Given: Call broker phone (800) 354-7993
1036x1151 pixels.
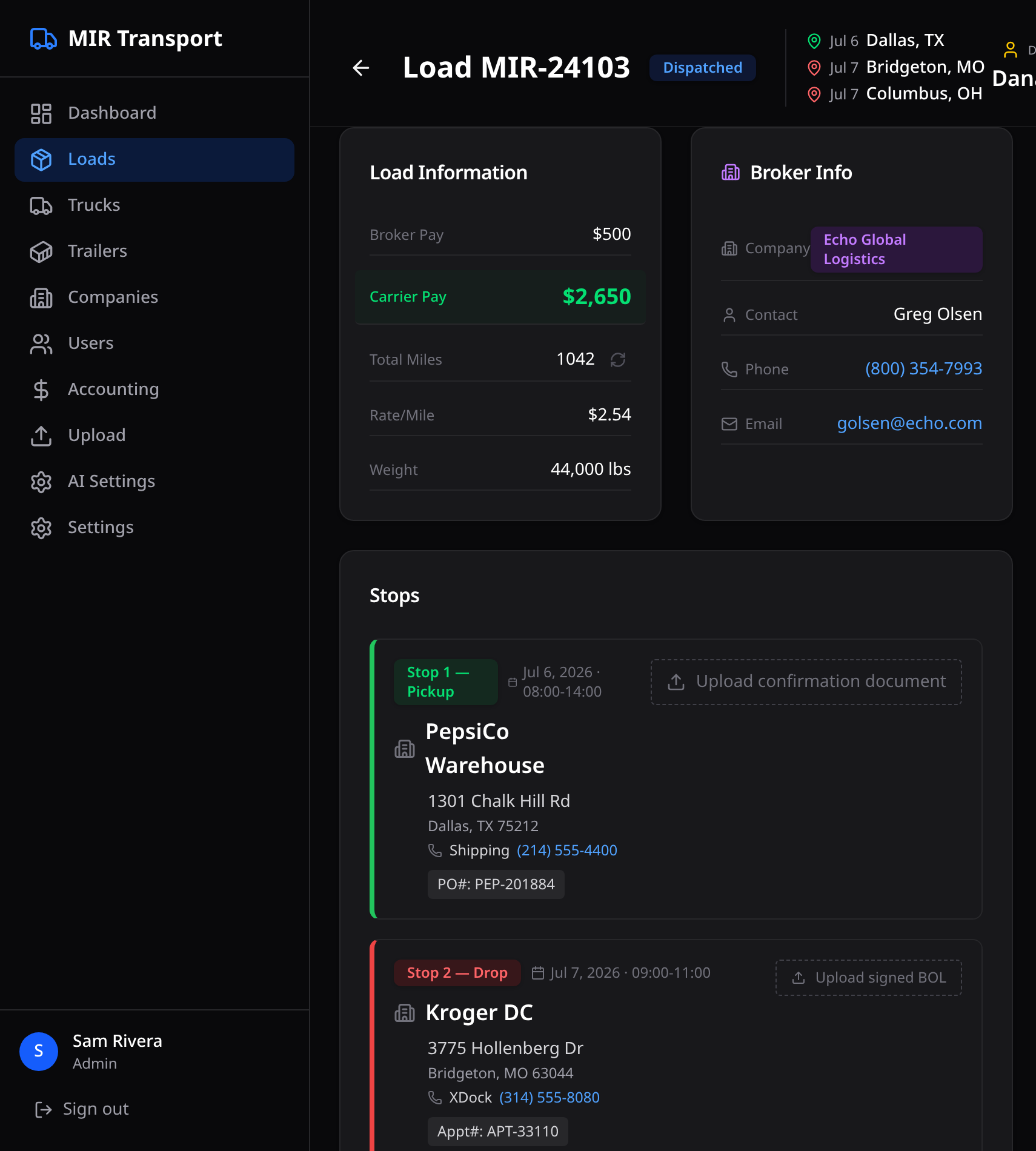Looking at the screenshot, I should pyautogui.click(x=923, y=369).
